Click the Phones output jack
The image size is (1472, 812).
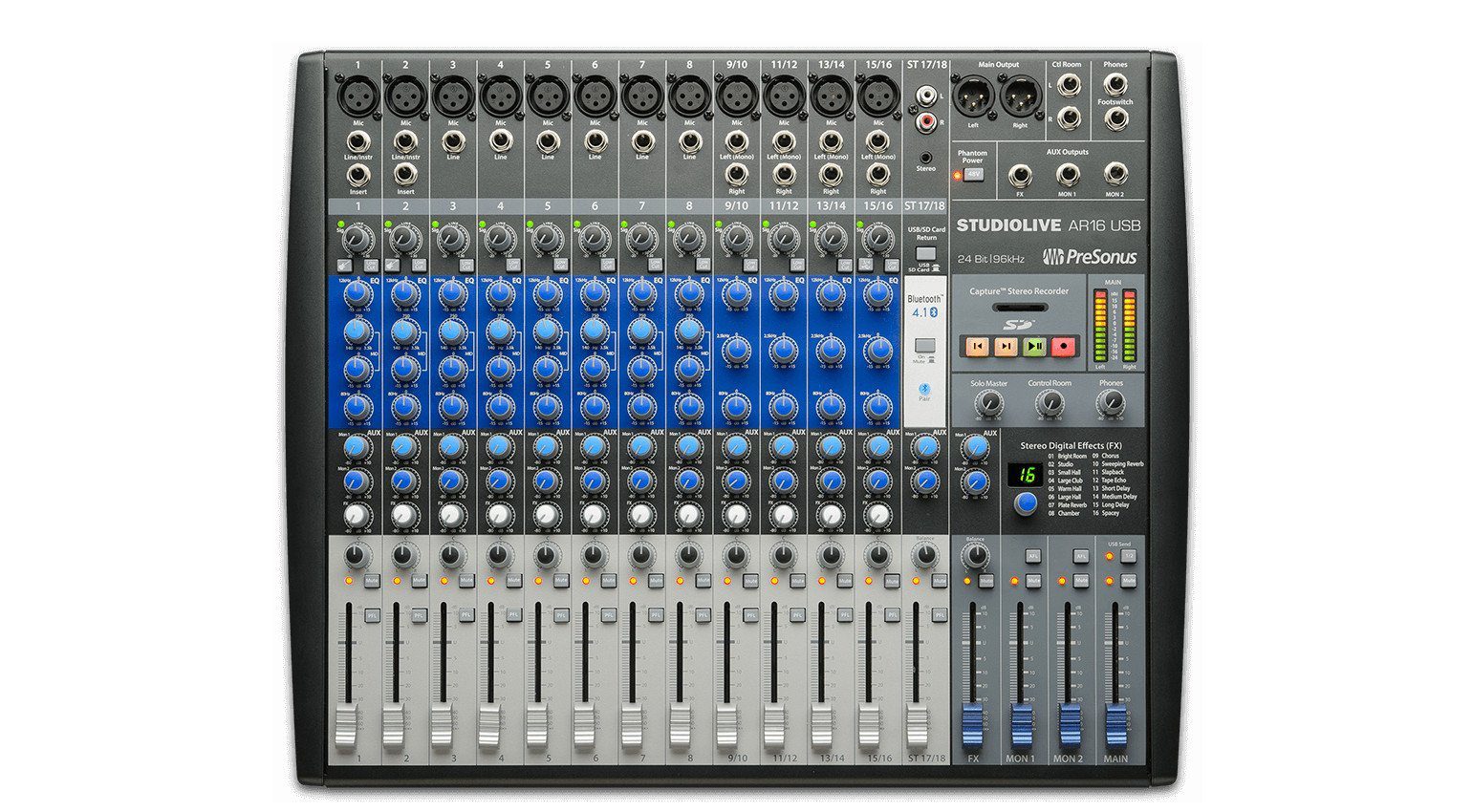point(1115,84)
